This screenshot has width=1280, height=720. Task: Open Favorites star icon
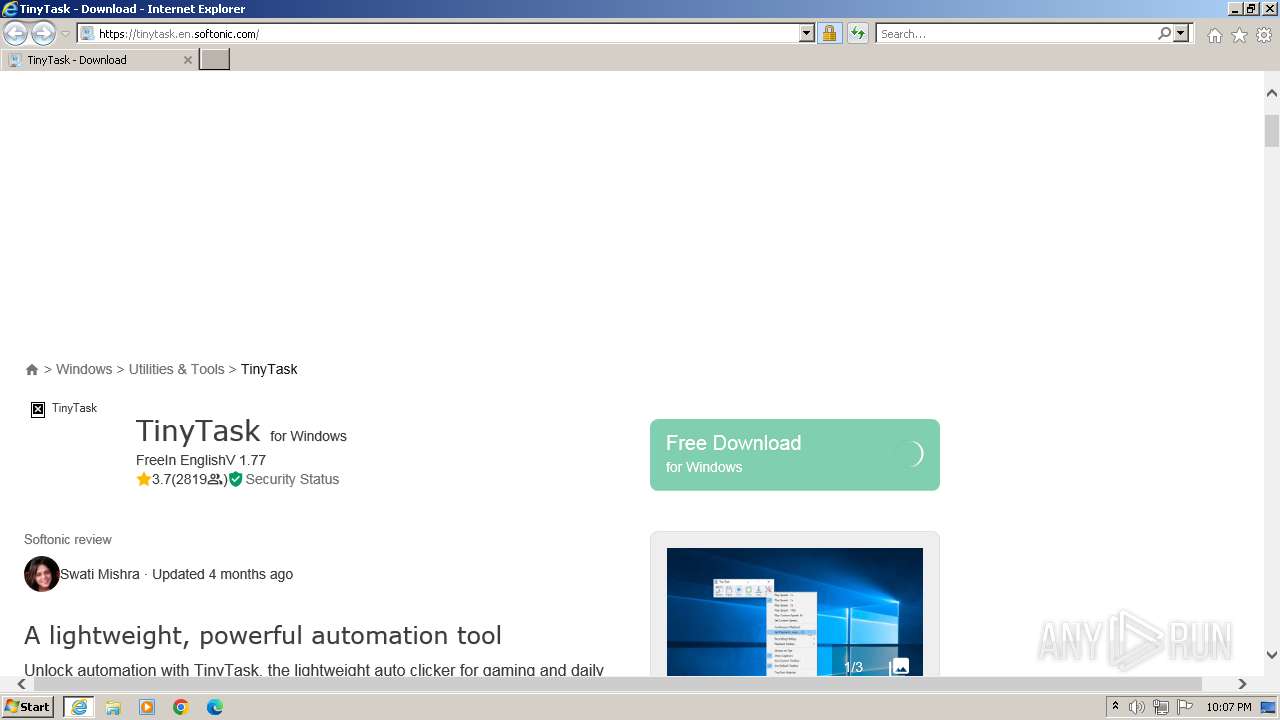1239,35
